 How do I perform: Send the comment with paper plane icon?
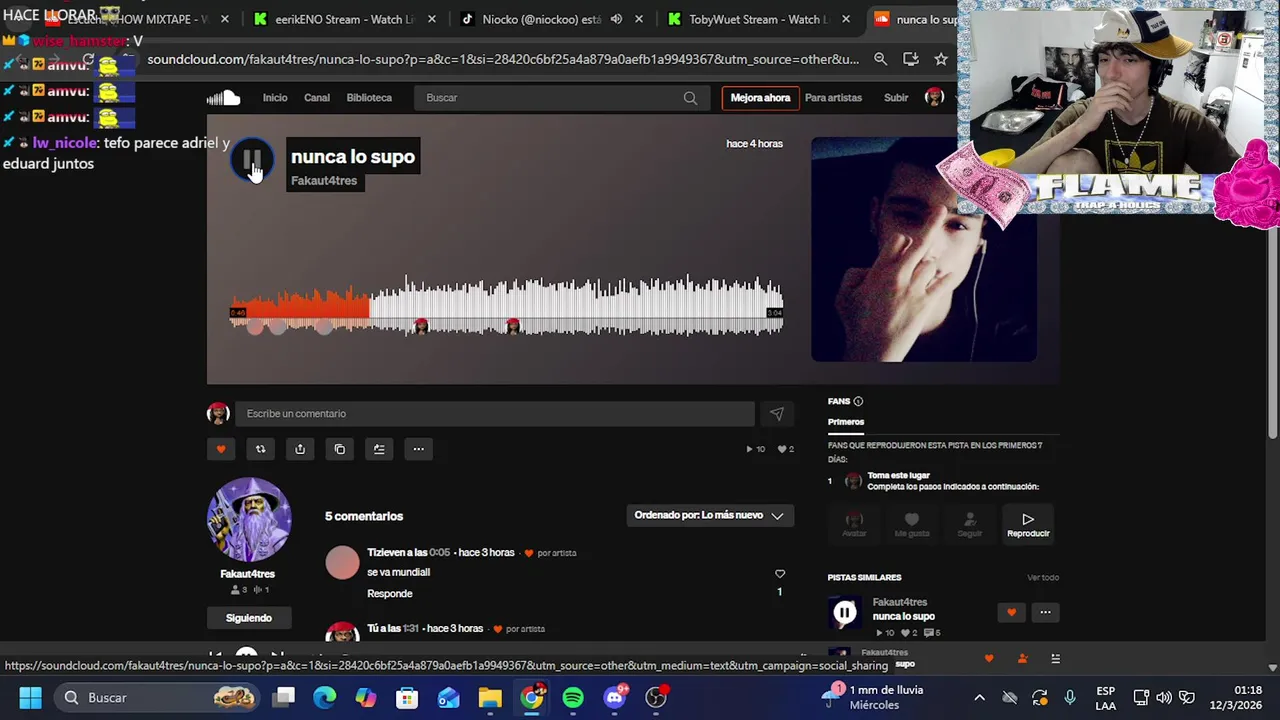tap(777, 414)
